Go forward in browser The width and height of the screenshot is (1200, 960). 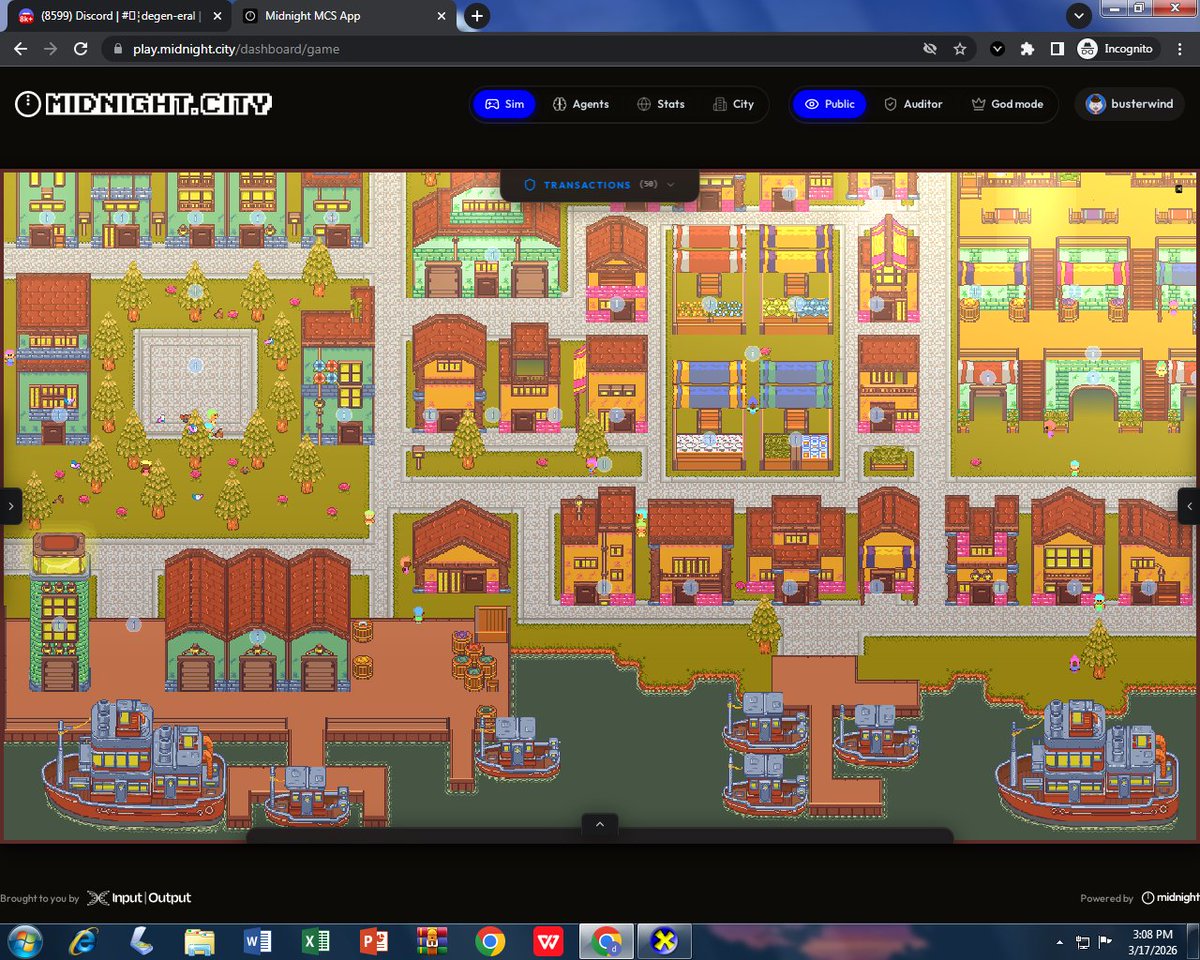50,48
